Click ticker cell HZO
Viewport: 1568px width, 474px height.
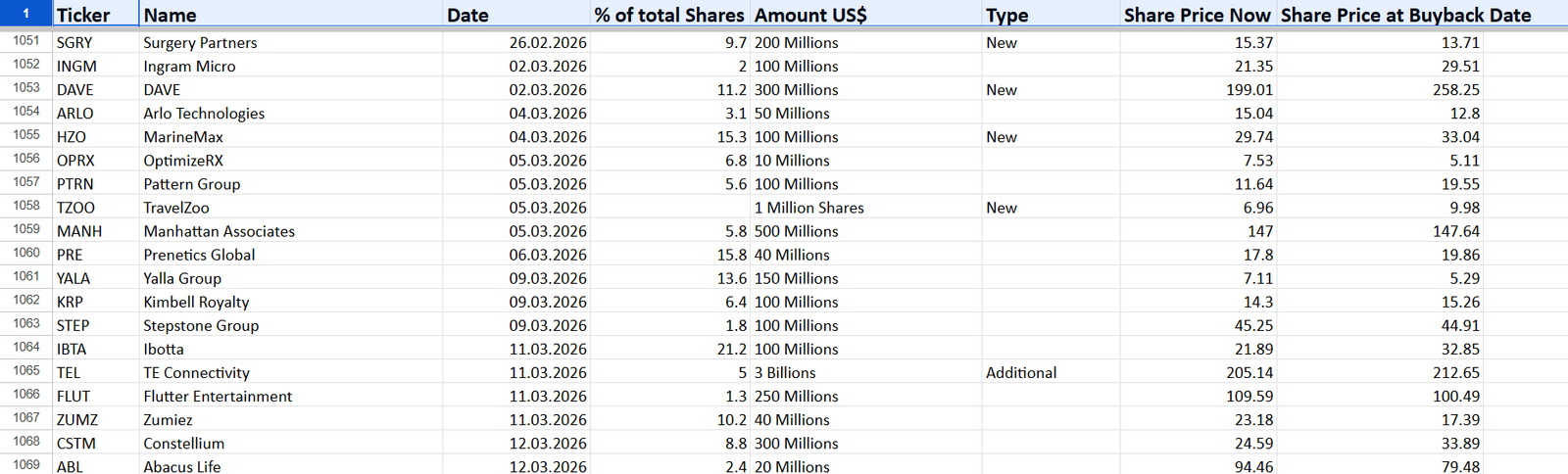[96, 136]
